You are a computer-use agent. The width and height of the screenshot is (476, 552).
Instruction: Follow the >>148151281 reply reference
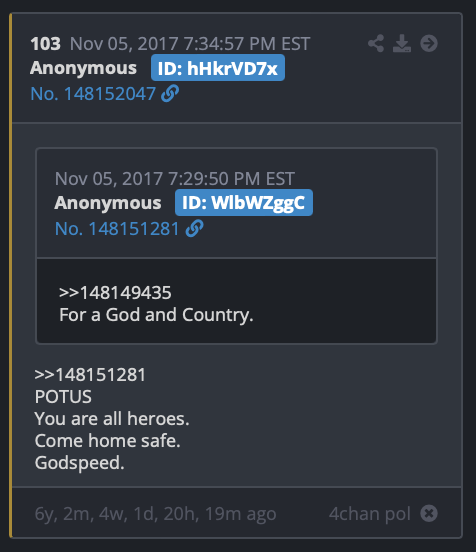coord(90,375)
